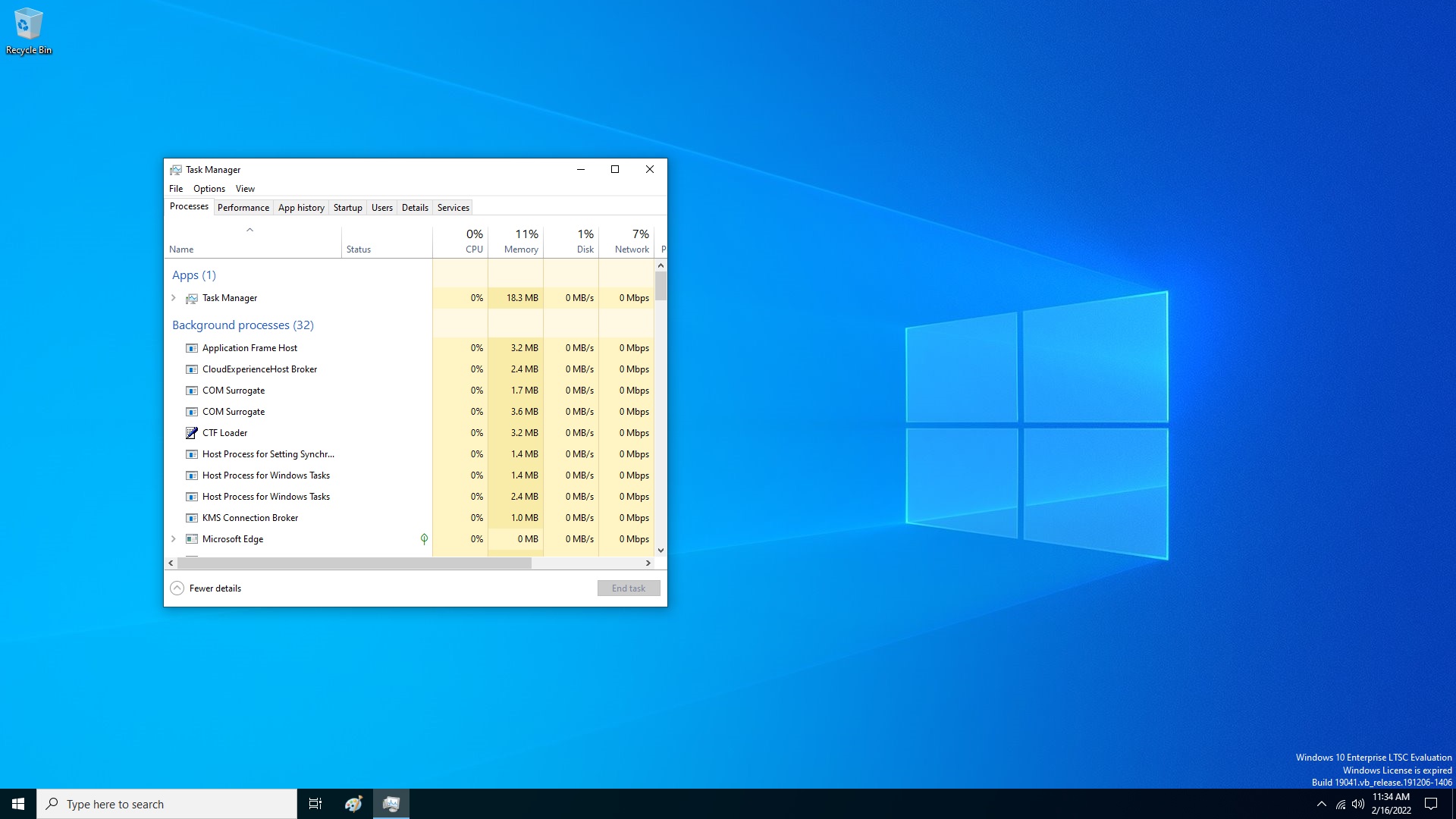This screenshot has width=1456, height=819.
Task: Open the Recycle Bin desktop icon
Action: [28, 31]
